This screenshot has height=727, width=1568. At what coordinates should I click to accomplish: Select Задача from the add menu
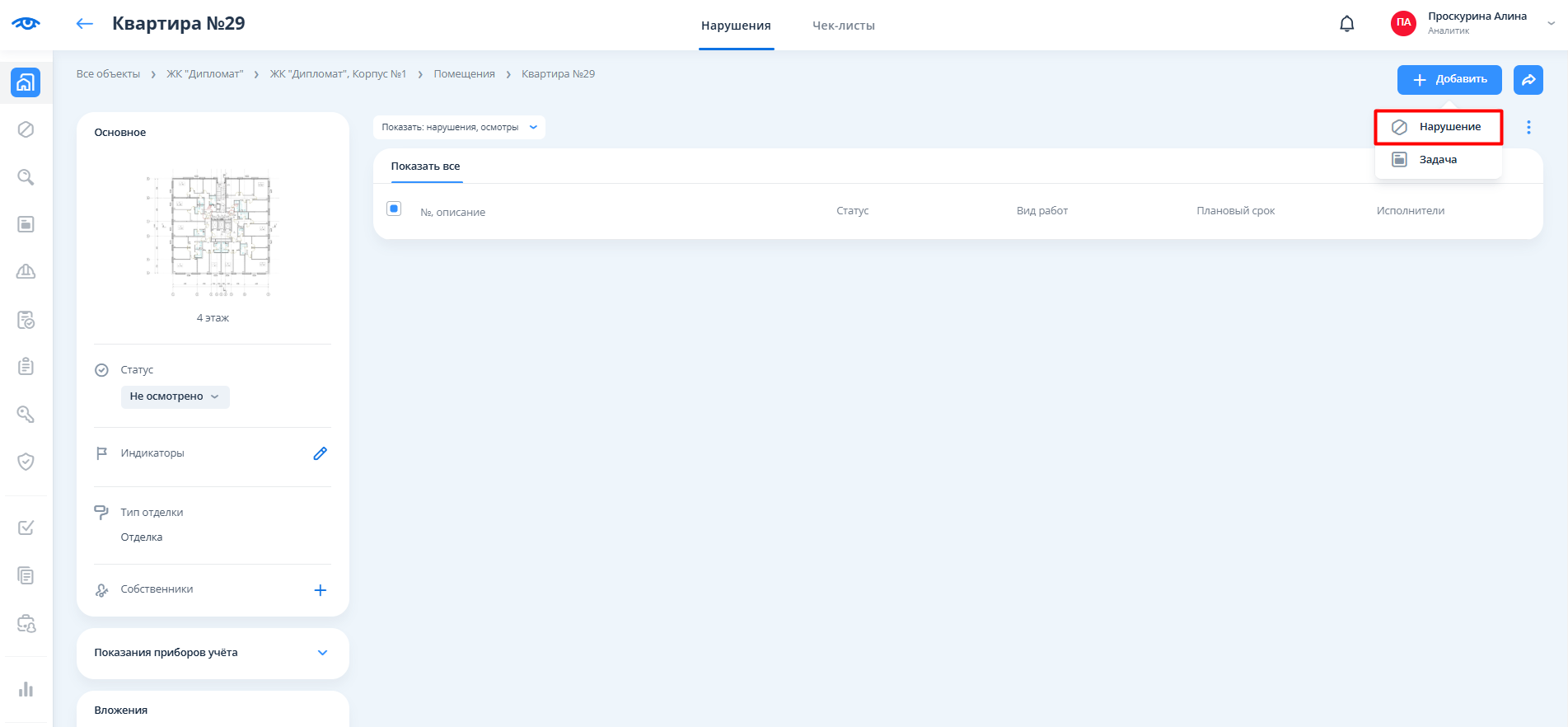point(1438,160)
